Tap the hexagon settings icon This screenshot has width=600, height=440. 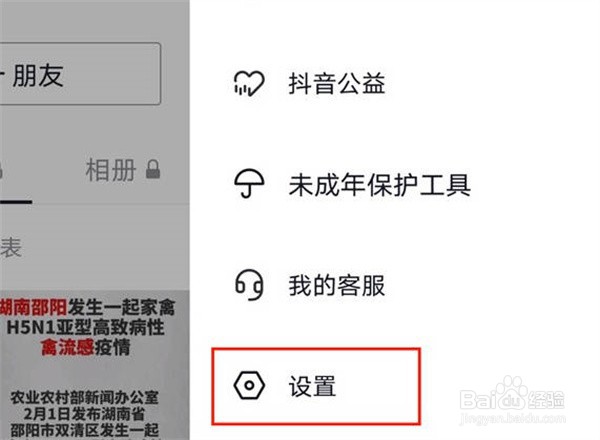coord(249,385)
